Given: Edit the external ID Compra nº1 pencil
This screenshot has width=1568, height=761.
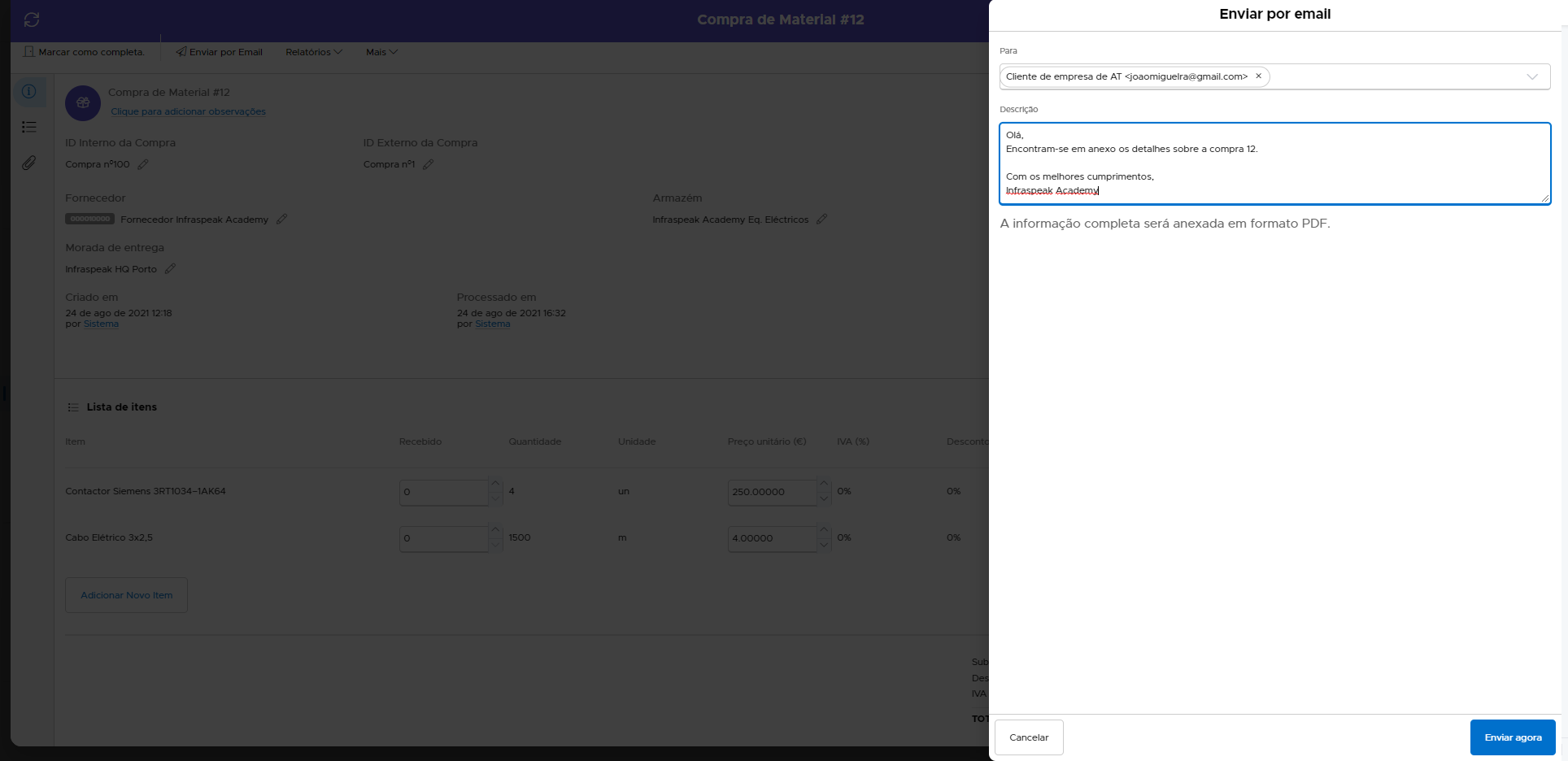Looking at the screenshot, I should [x=429, y=164].
